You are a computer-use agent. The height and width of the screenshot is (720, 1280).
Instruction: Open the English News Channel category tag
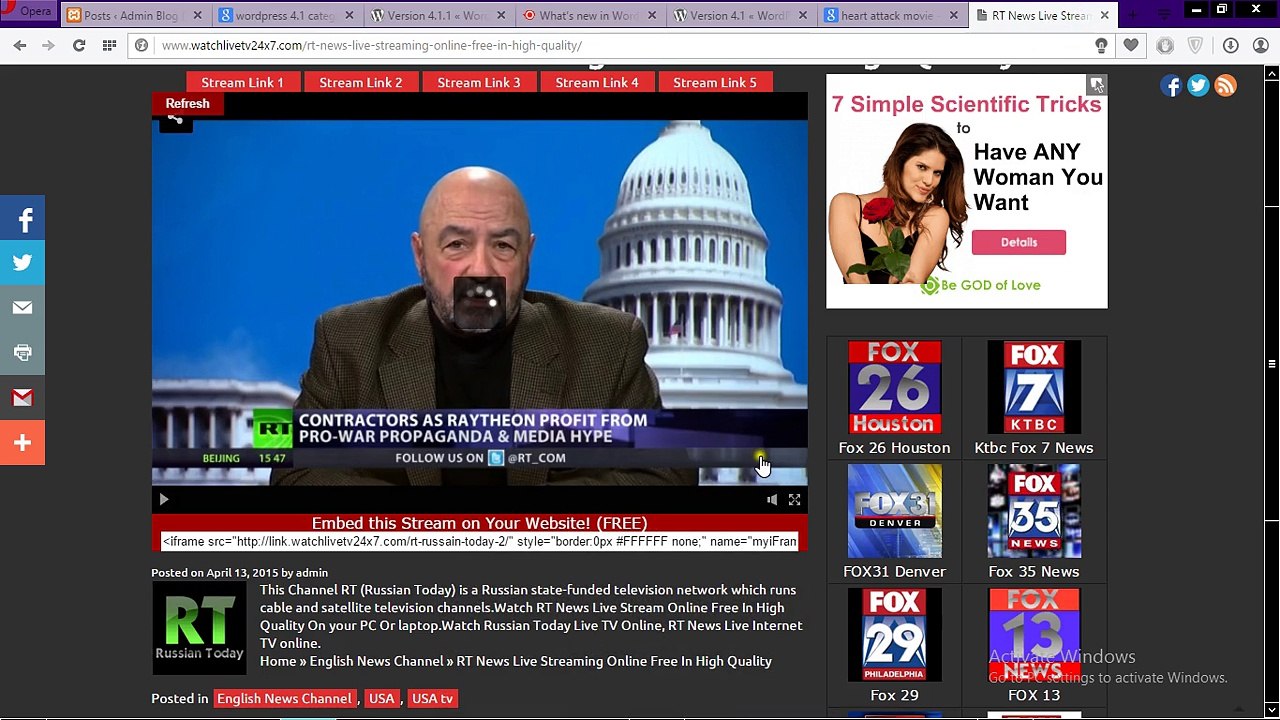pos(284,698)
